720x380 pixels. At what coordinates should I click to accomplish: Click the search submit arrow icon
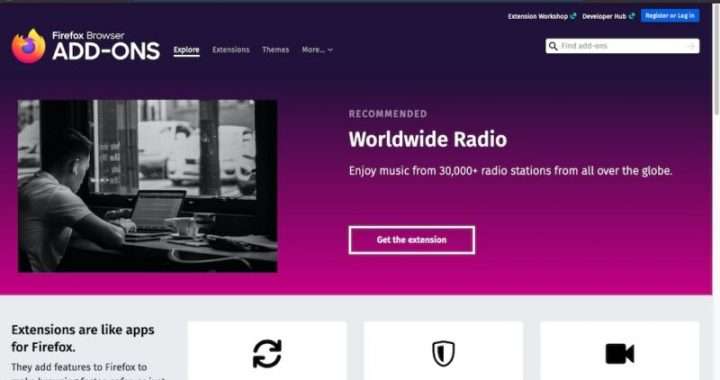691,46
